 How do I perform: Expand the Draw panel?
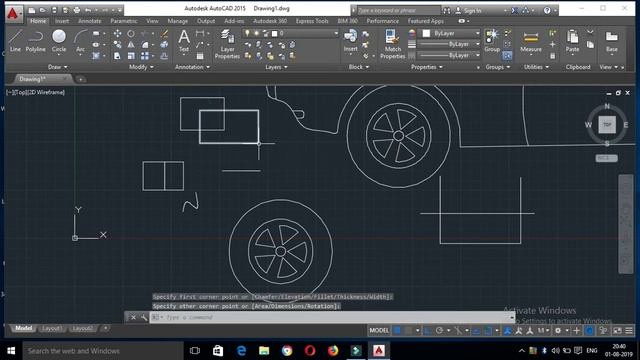58,67
